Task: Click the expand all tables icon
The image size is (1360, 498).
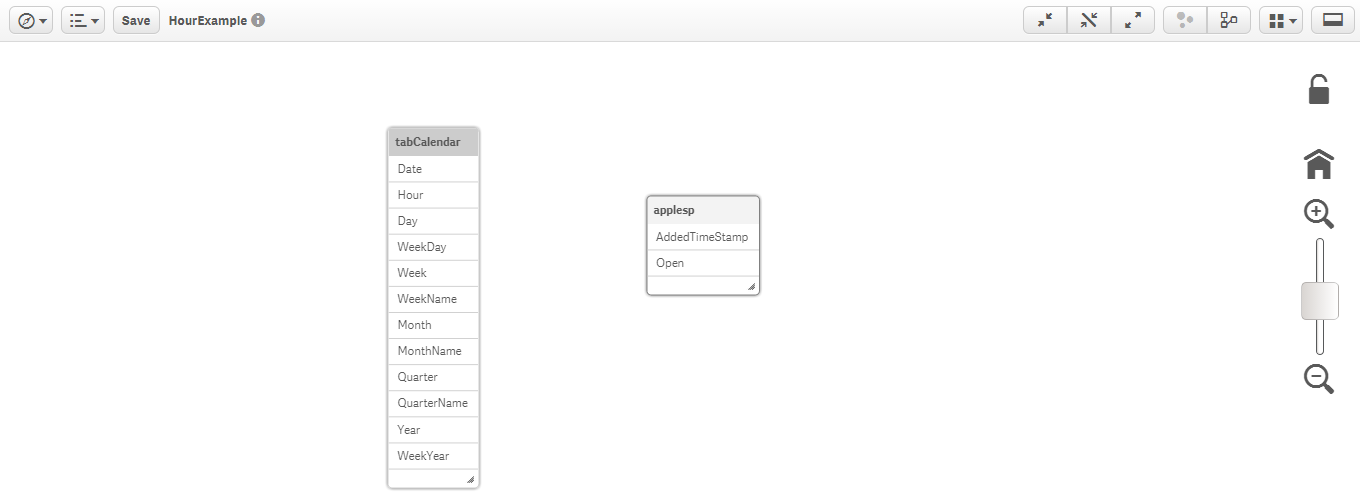Action: [1133, 20]
